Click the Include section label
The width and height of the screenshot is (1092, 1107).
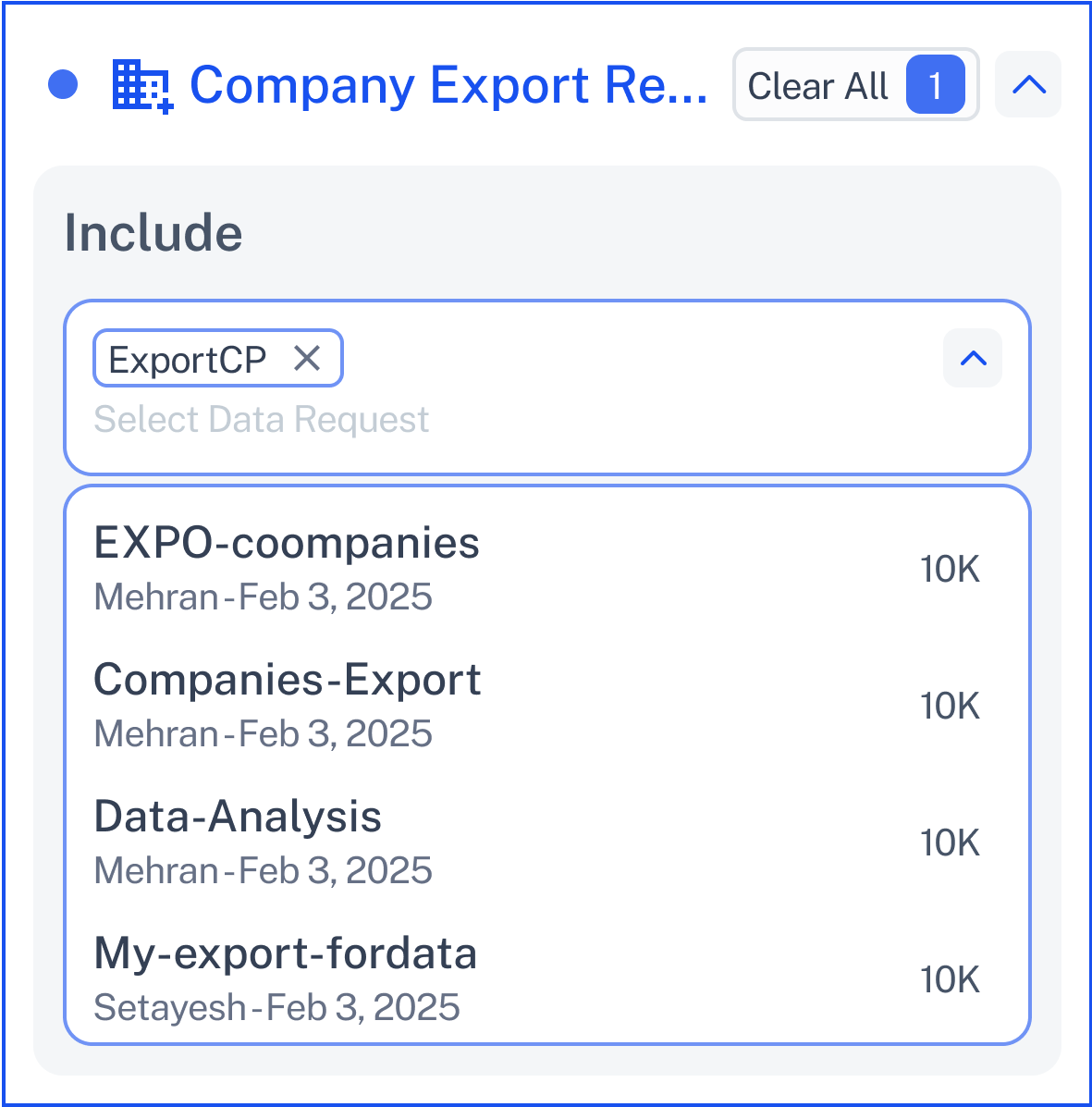tap(153, 233)
